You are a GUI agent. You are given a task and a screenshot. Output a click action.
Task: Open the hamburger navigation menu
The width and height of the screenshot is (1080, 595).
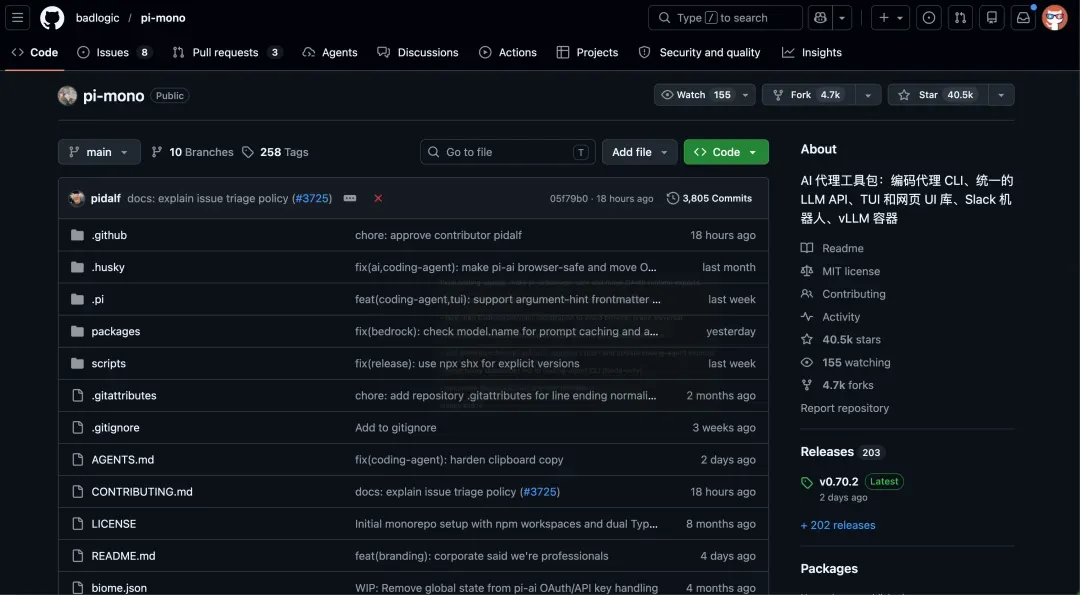(x=17, y=18)
